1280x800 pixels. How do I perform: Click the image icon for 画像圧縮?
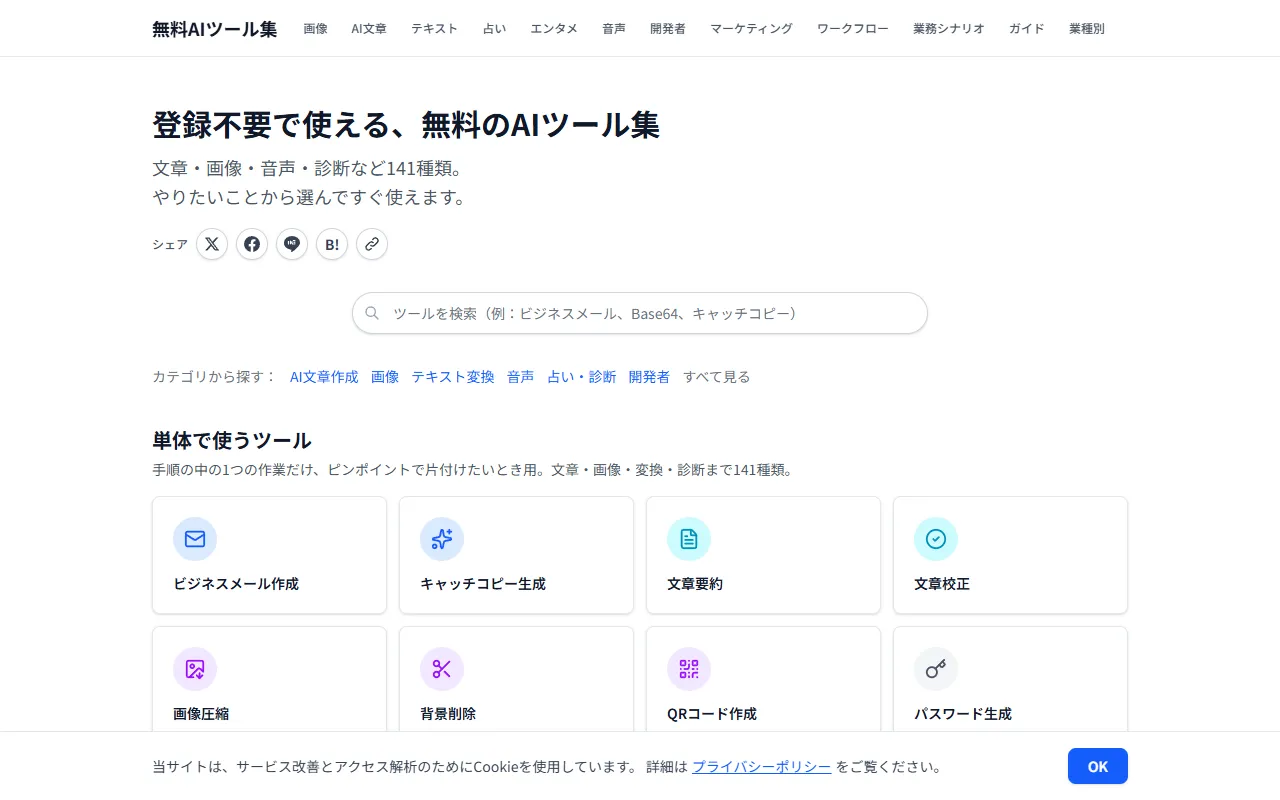click(x=195, y=669)
